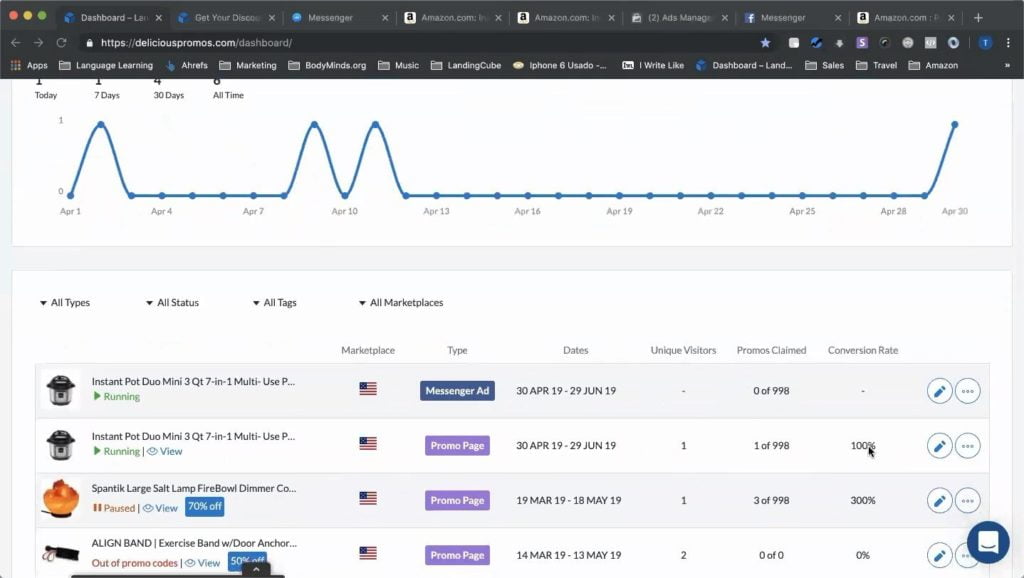Open more options for Spantik Salt Lamp
The height and width of the screenshot is (578, 1024).
(968, 501)
